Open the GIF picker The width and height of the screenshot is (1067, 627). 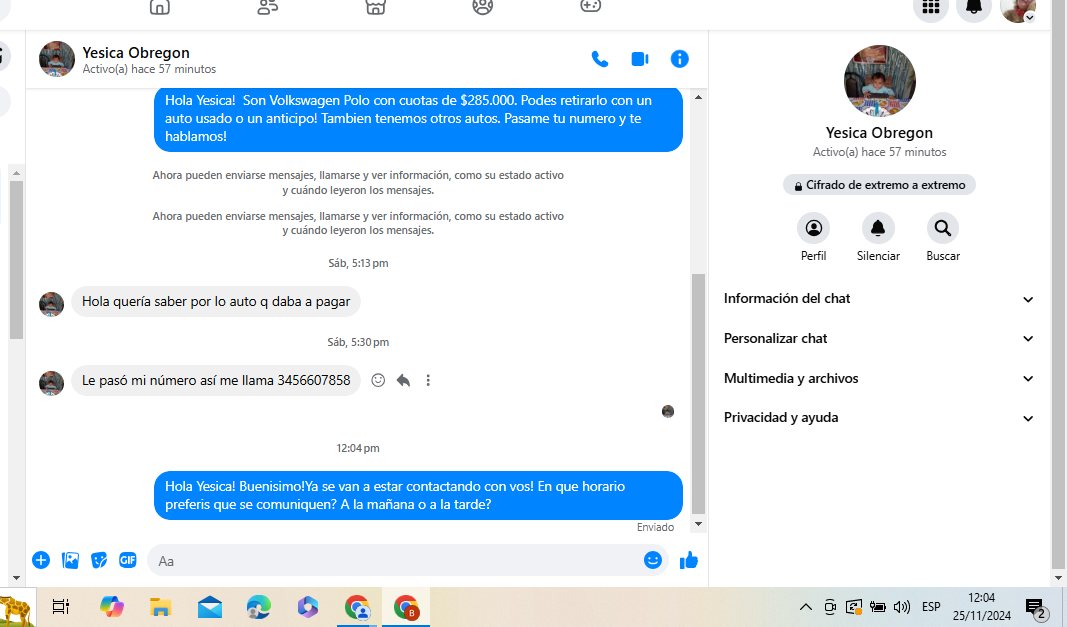pos(128,560)
